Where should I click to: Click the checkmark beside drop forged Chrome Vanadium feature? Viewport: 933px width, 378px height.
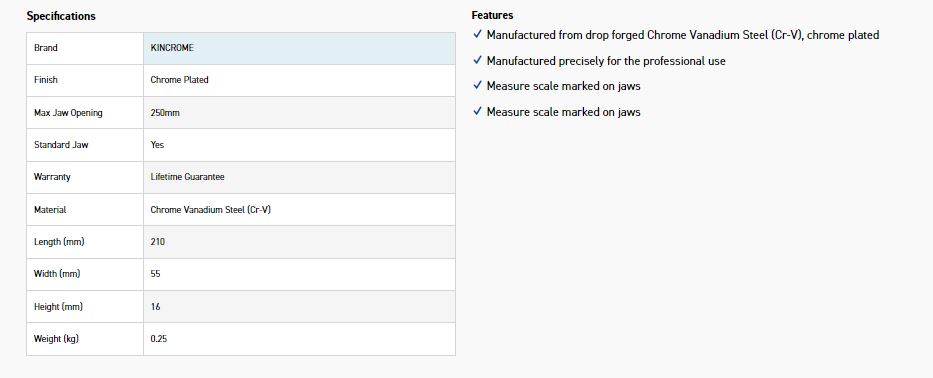pyautogui.click(x=477, y=35)
